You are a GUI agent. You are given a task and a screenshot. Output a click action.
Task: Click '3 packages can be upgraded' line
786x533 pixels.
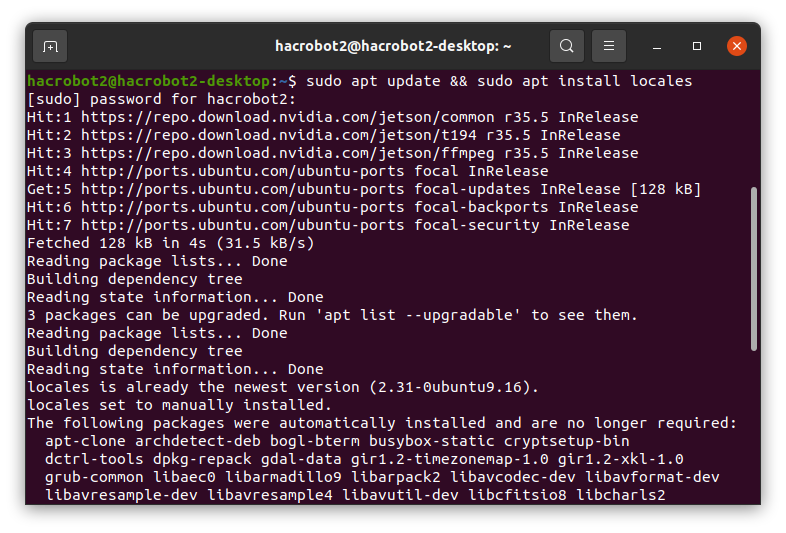pyautogui.click(x=332, y=315)
